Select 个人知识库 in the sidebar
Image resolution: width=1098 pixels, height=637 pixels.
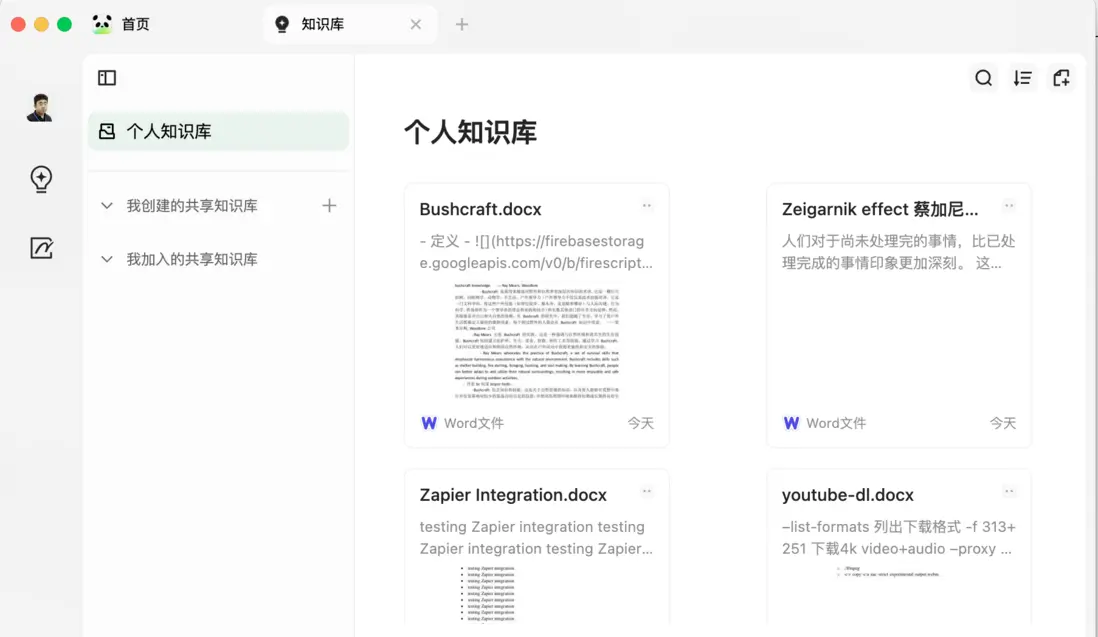(x=218, y=131)
